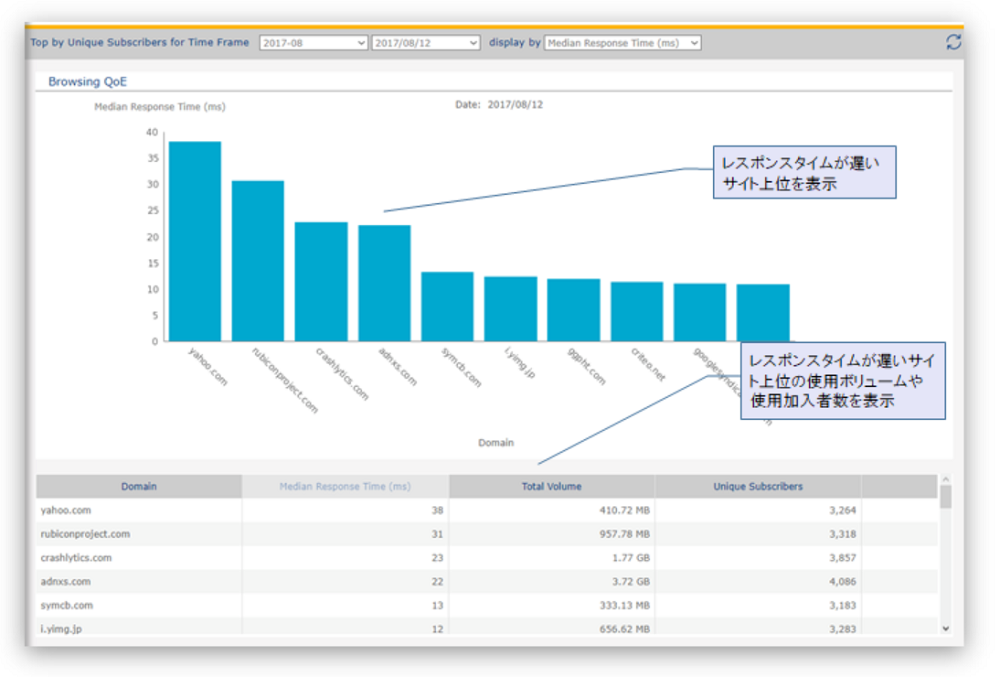Click the Browsing QoE panel title
Screen dimensions: 1000x677
87,82
